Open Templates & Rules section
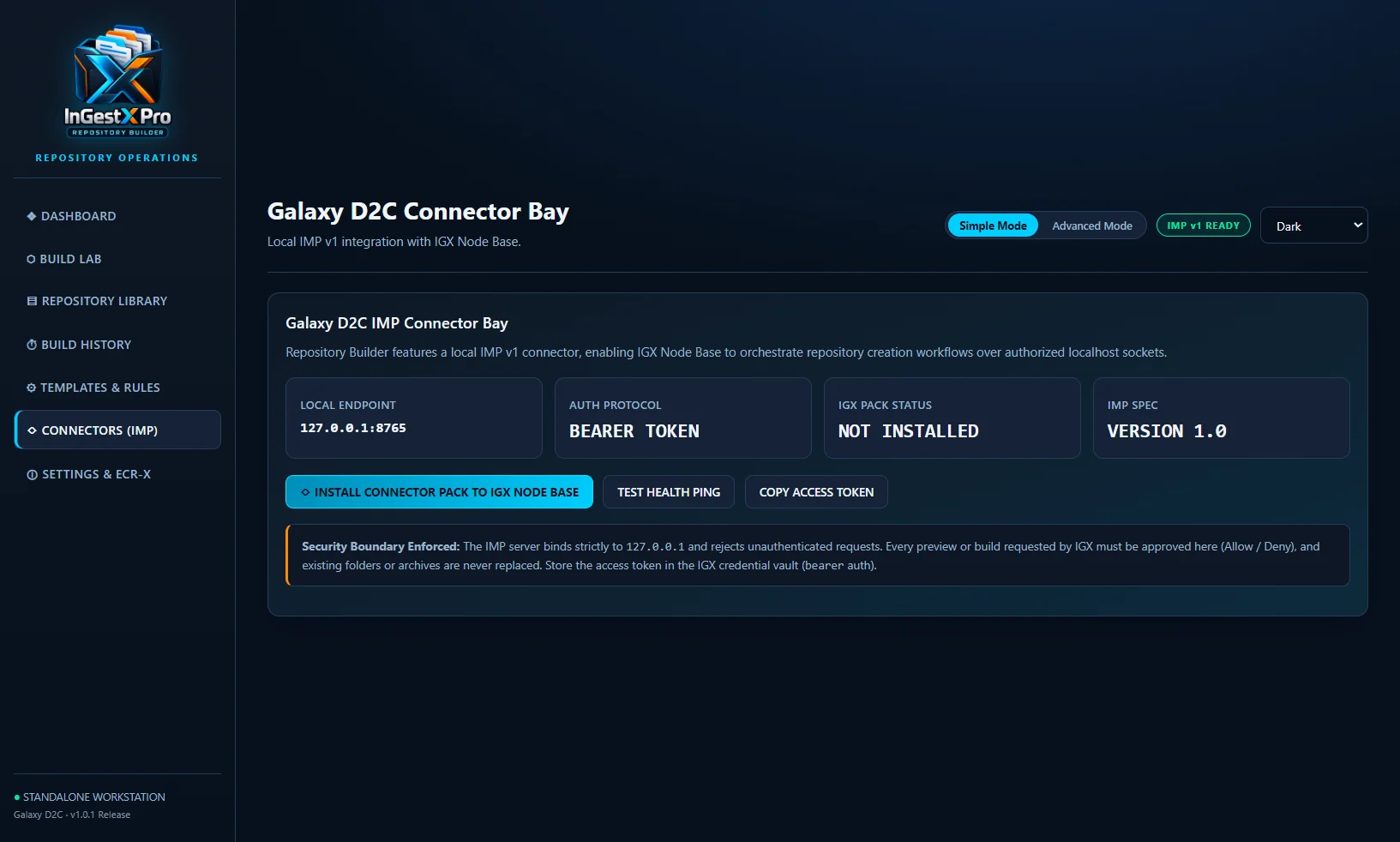This screenshot has width=1400, height=842. [x=117, y=388]
